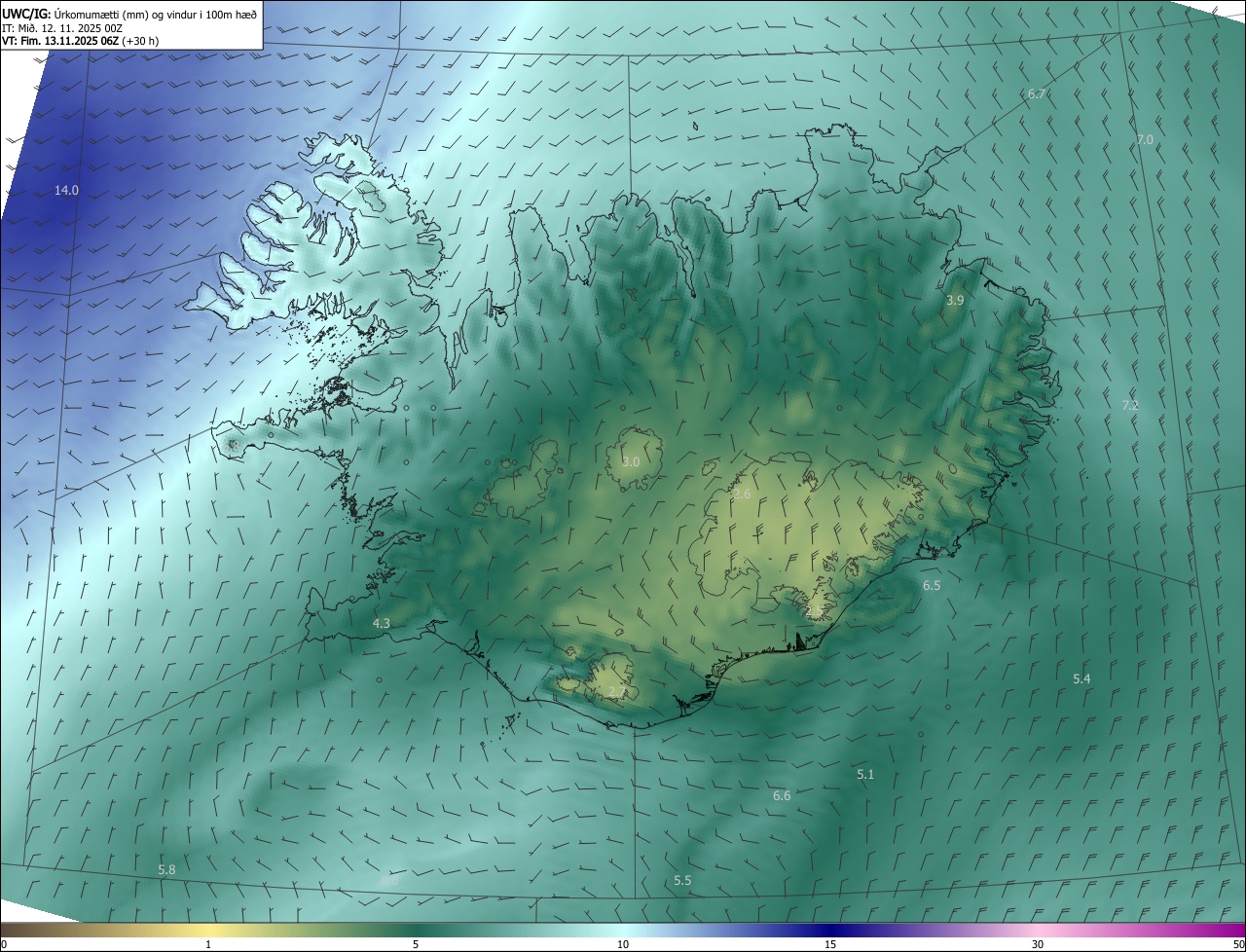
Task: Click the 5 label on the color scale
Action: (416, 944)
